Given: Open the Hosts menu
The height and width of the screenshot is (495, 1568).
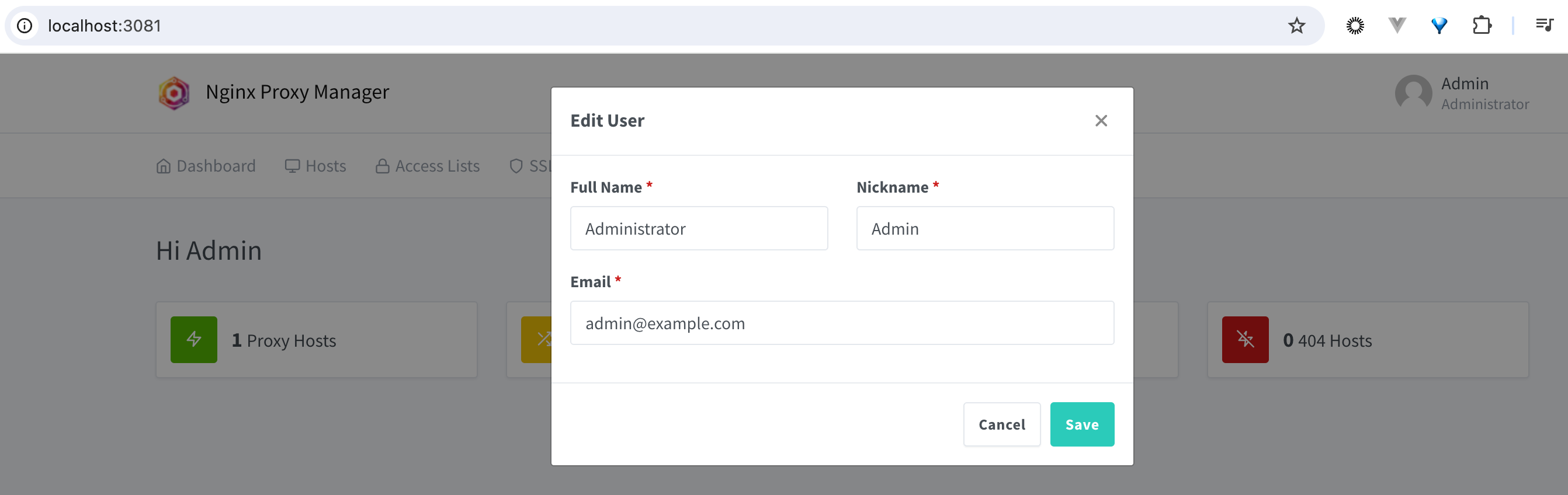Looking at the screenshot, I should (x=315, y=165).
